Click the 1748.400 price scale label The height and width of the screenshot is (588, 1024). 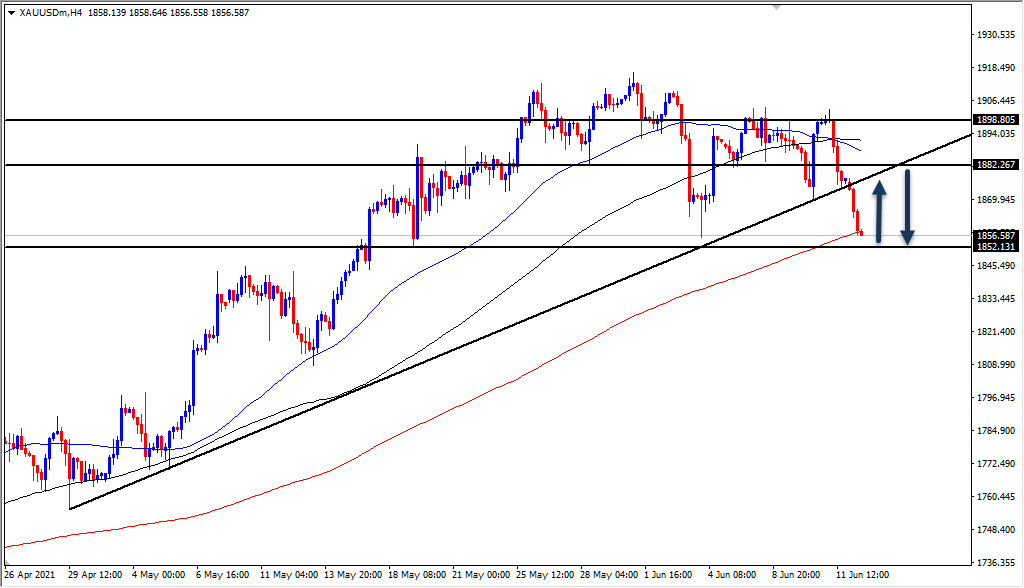tap(996, 529)
